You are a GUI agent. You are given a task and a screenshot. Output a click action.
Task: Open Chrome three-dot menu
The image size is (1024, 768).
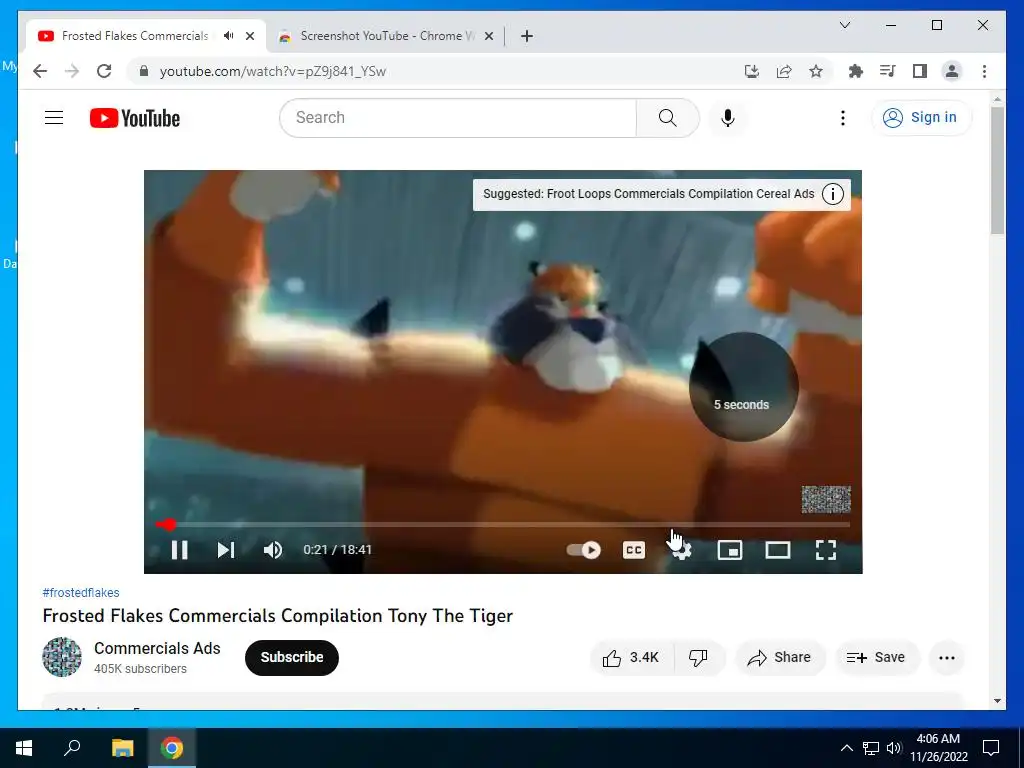984,71
